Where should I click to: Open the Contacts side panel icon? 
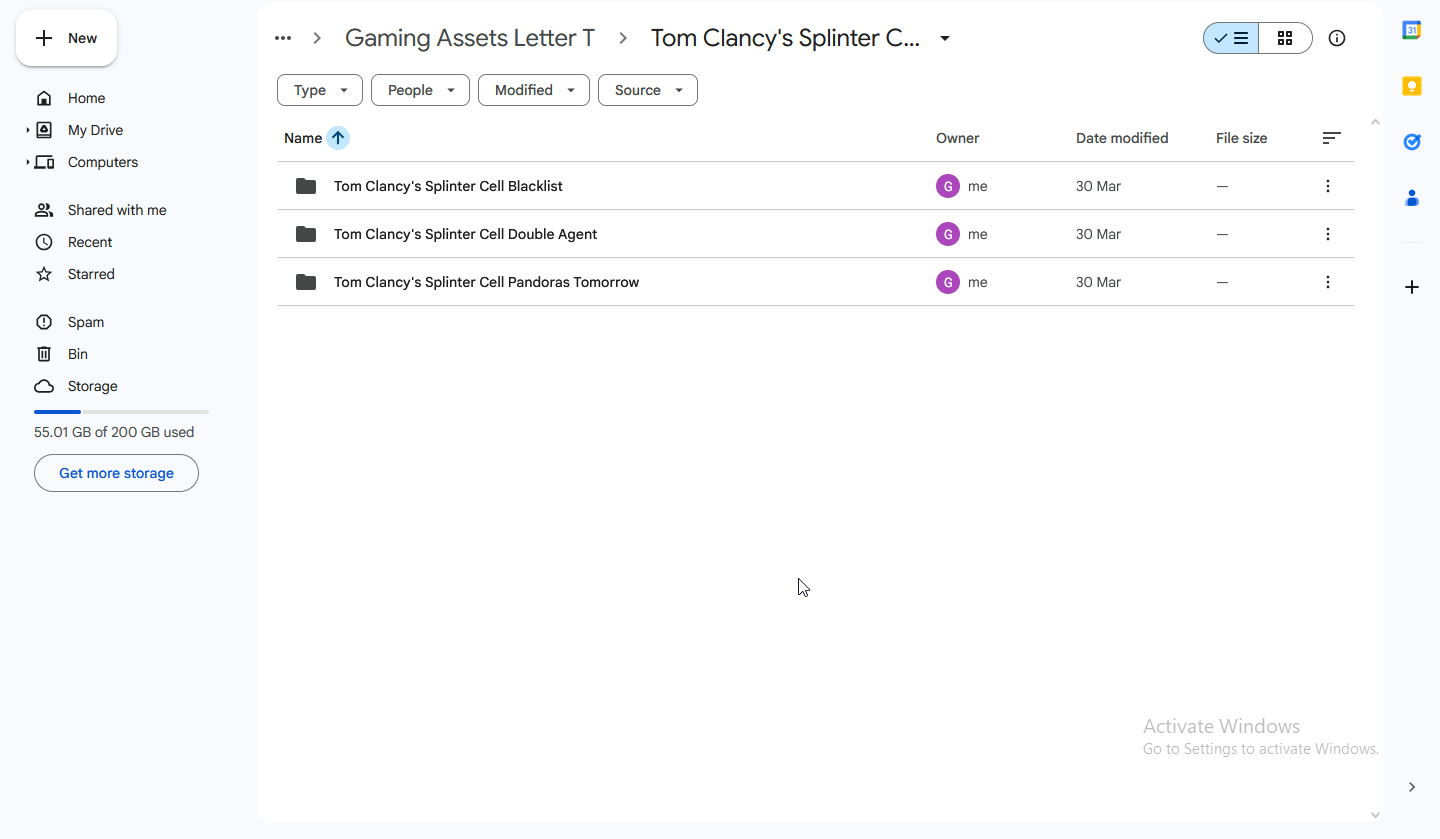pyautogui.click(x=1412, y=198)
